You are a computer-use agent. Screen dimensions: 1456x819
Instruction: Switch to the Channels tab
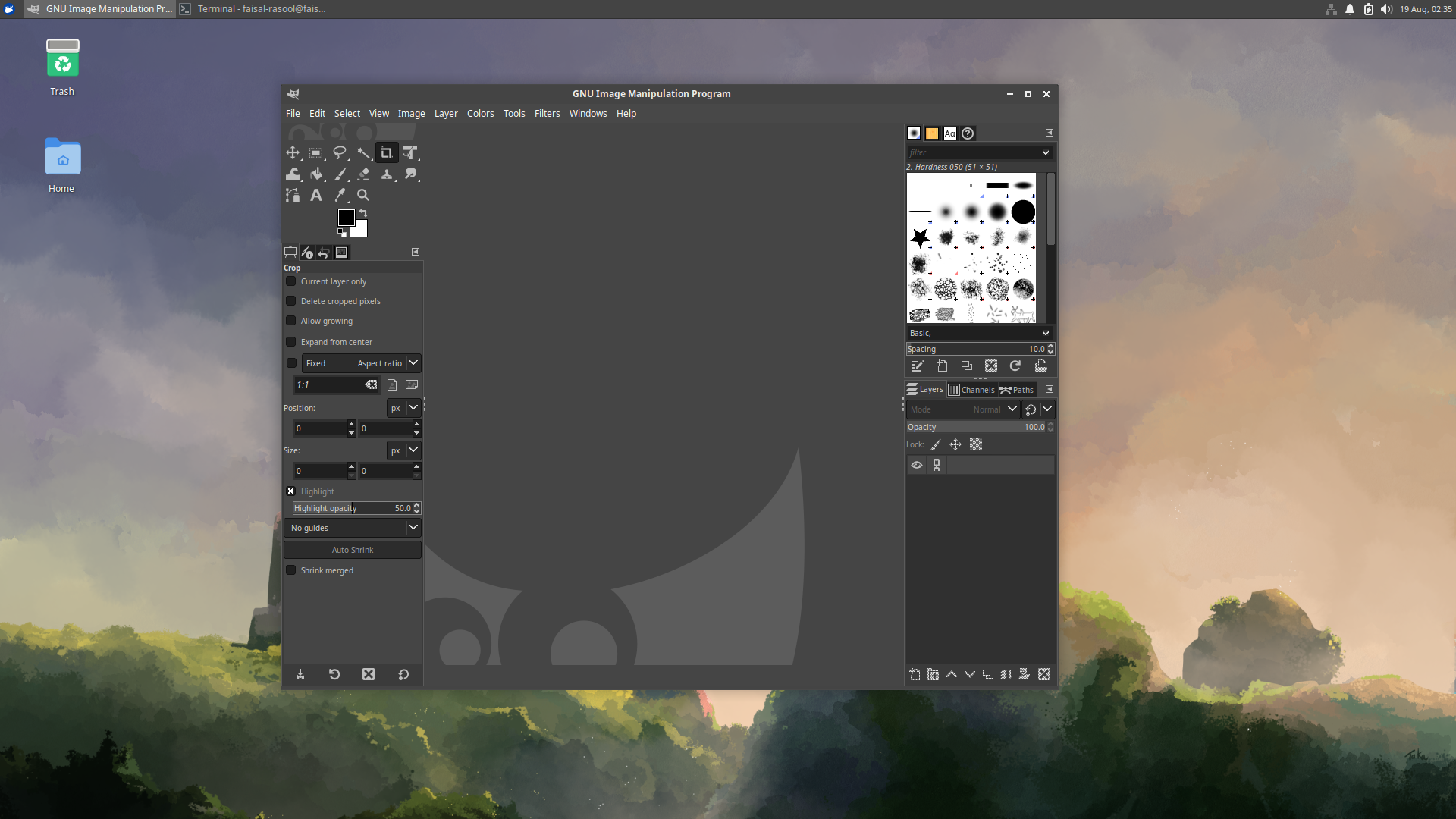(x=971, y=389)
